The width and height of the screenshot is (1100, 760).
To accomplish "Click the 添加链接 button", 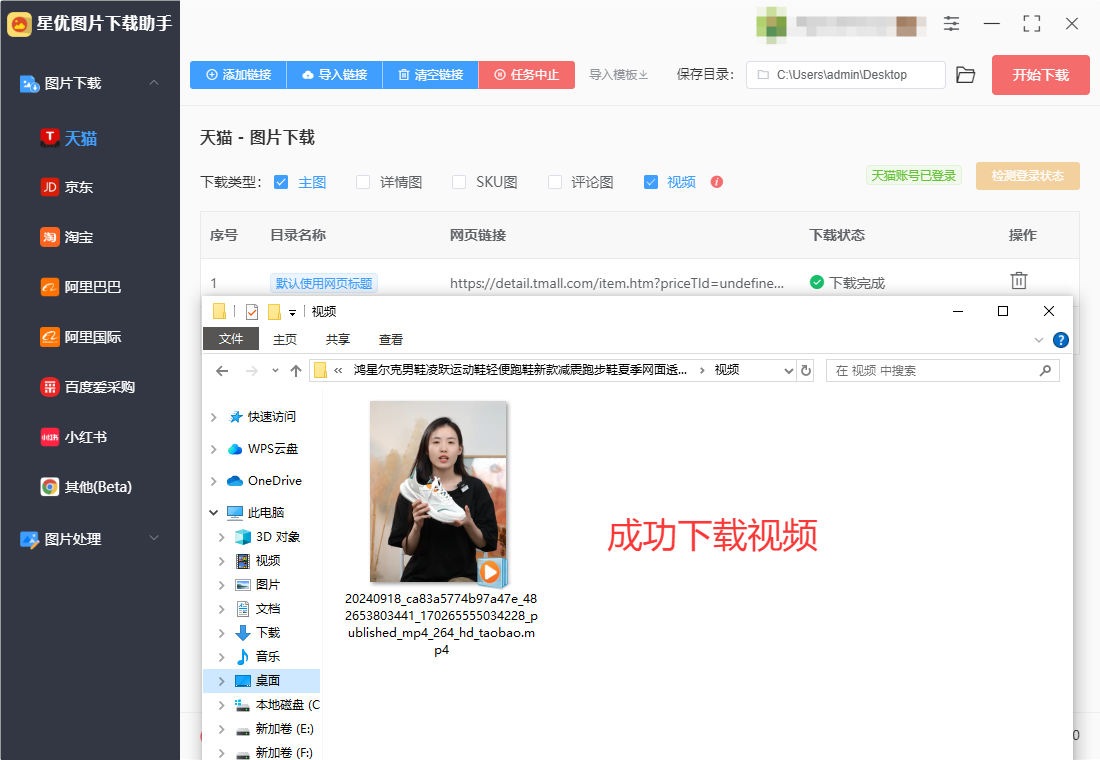I will tap(239, 75).
